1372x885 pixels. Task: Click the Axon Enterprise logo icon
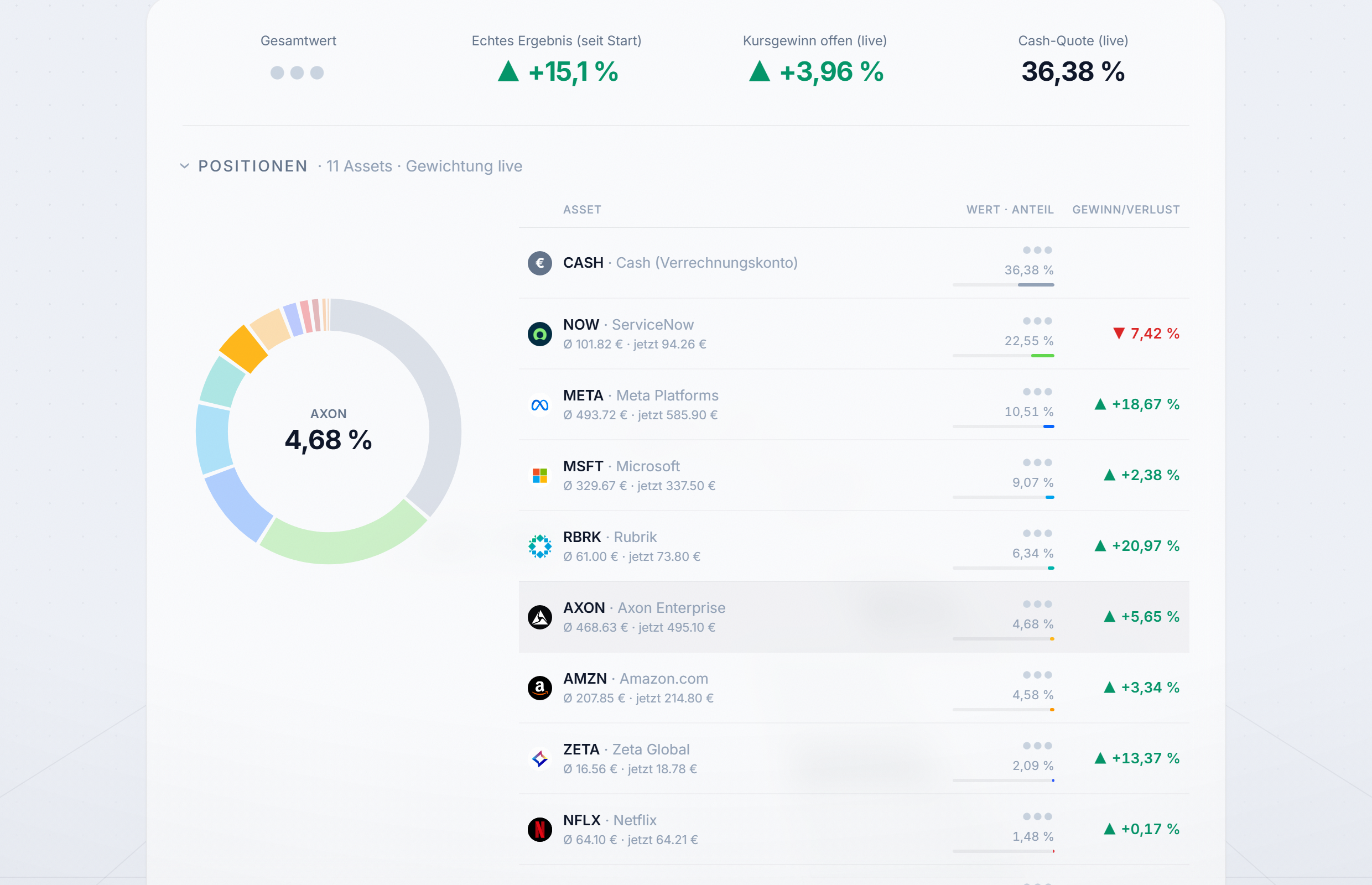click(x=540, y=617)
